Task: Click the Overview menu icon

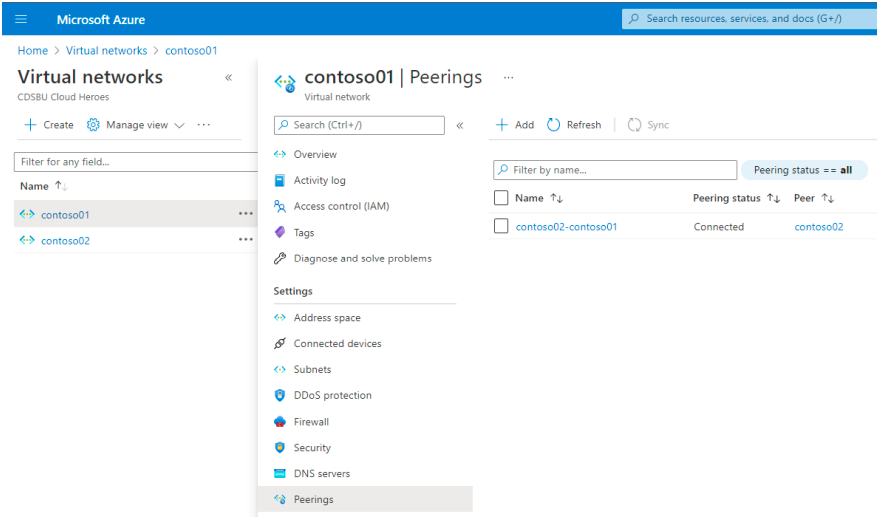Action: point(280,154)
